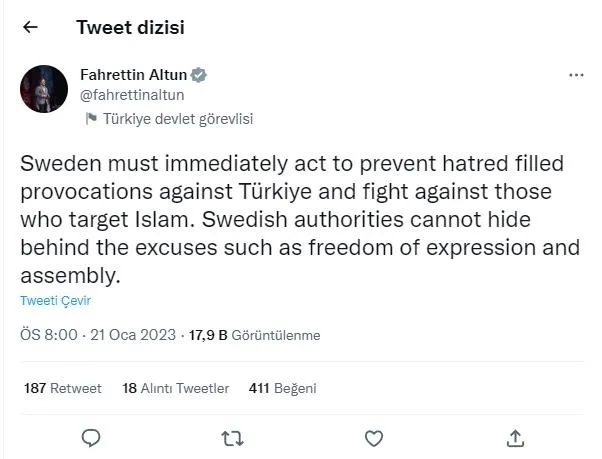Click the retweet arrows icon
Screen dimensions: 602x459
click(x=231, y=437)
